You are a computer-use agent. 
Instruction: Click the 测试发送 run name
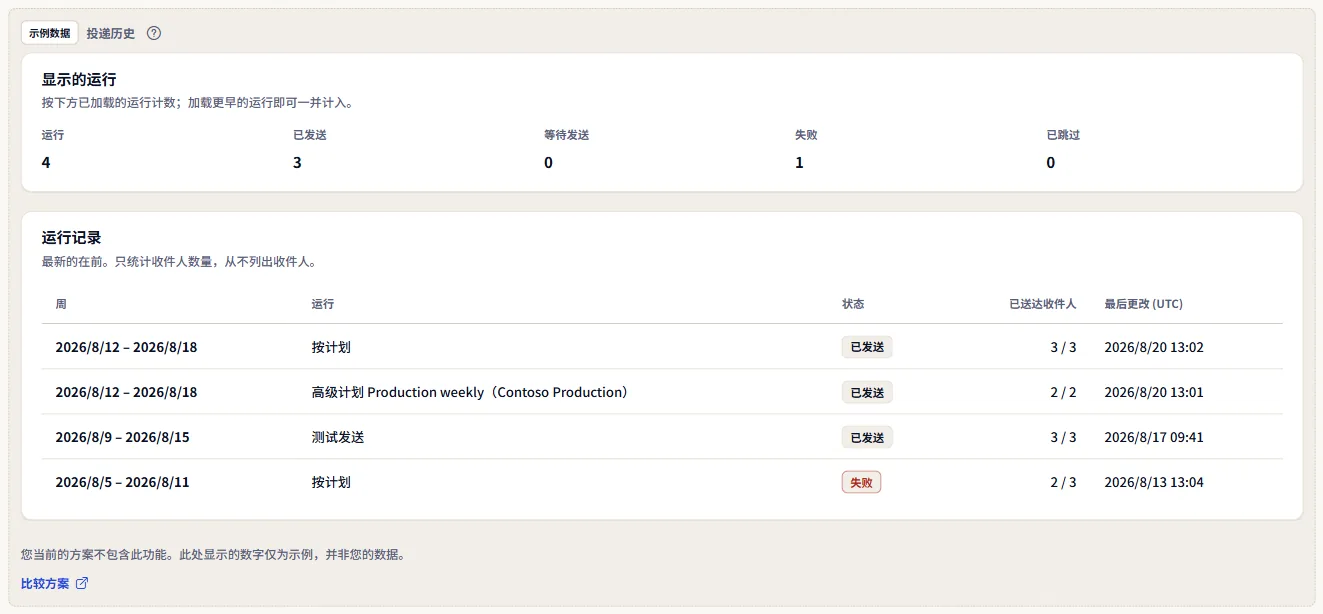[x=338, y=437]
